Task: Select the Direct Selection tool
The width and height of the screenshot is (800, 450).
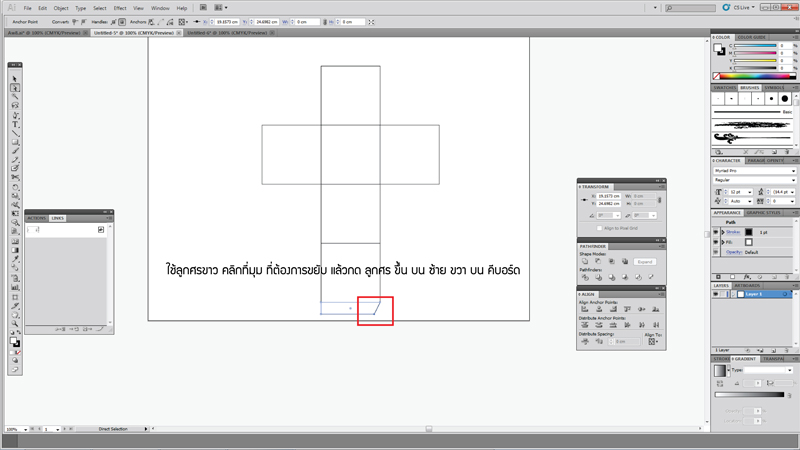Action: point(15,88)
